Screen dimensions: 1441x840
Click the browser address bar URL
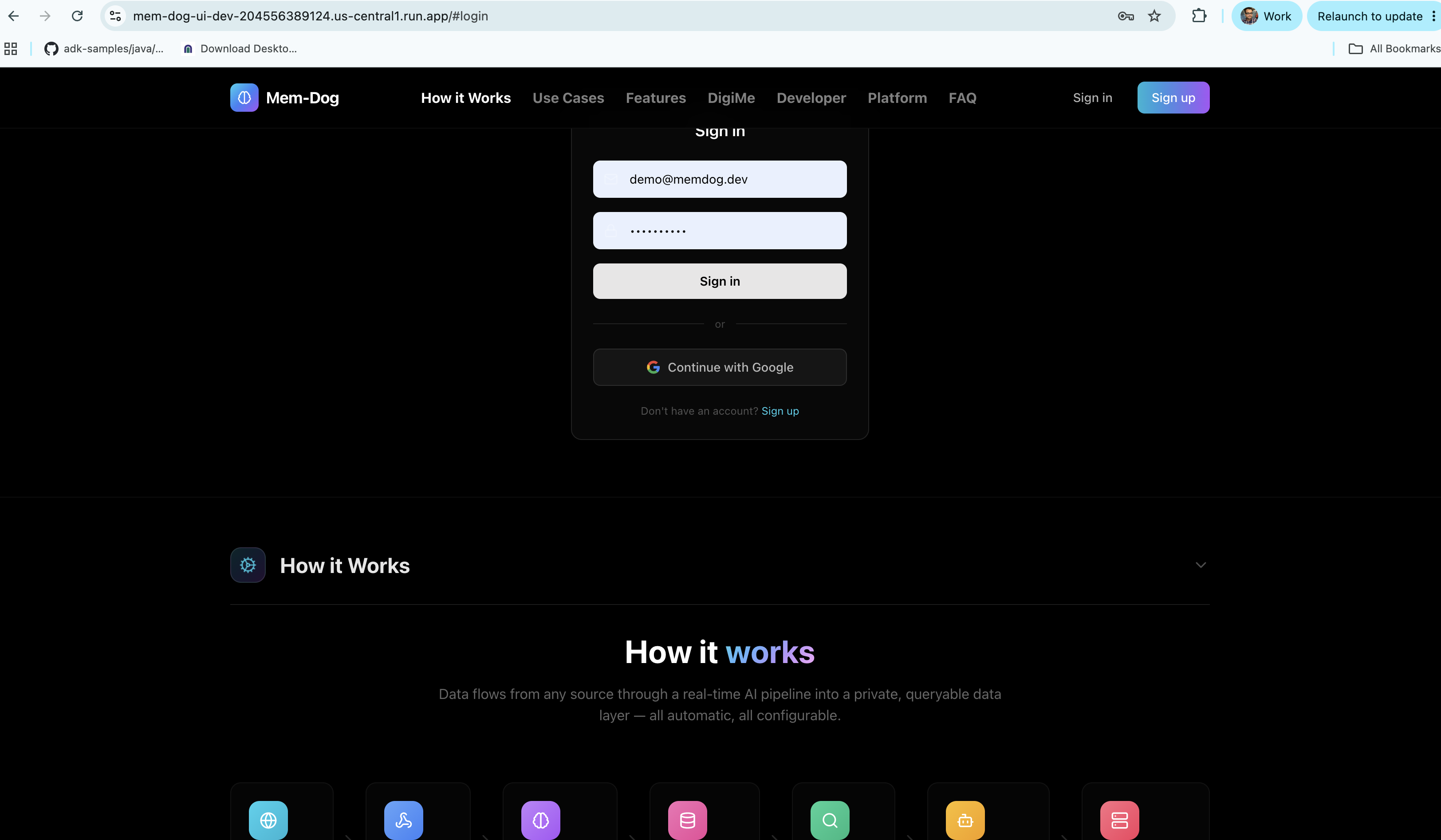[311, 16]
